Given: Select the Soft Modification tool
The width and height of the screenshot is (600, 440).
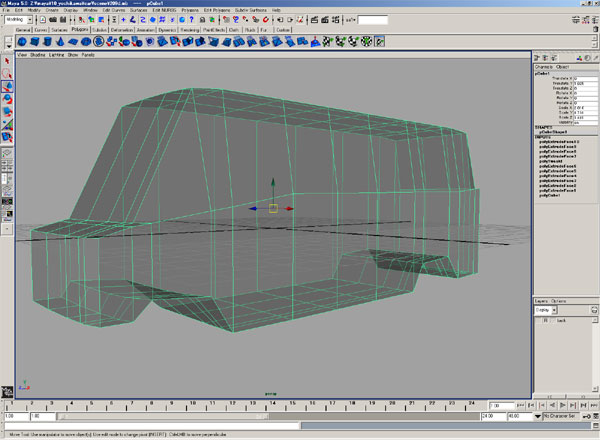Looking at the screenshot, I should coord(7,137).
